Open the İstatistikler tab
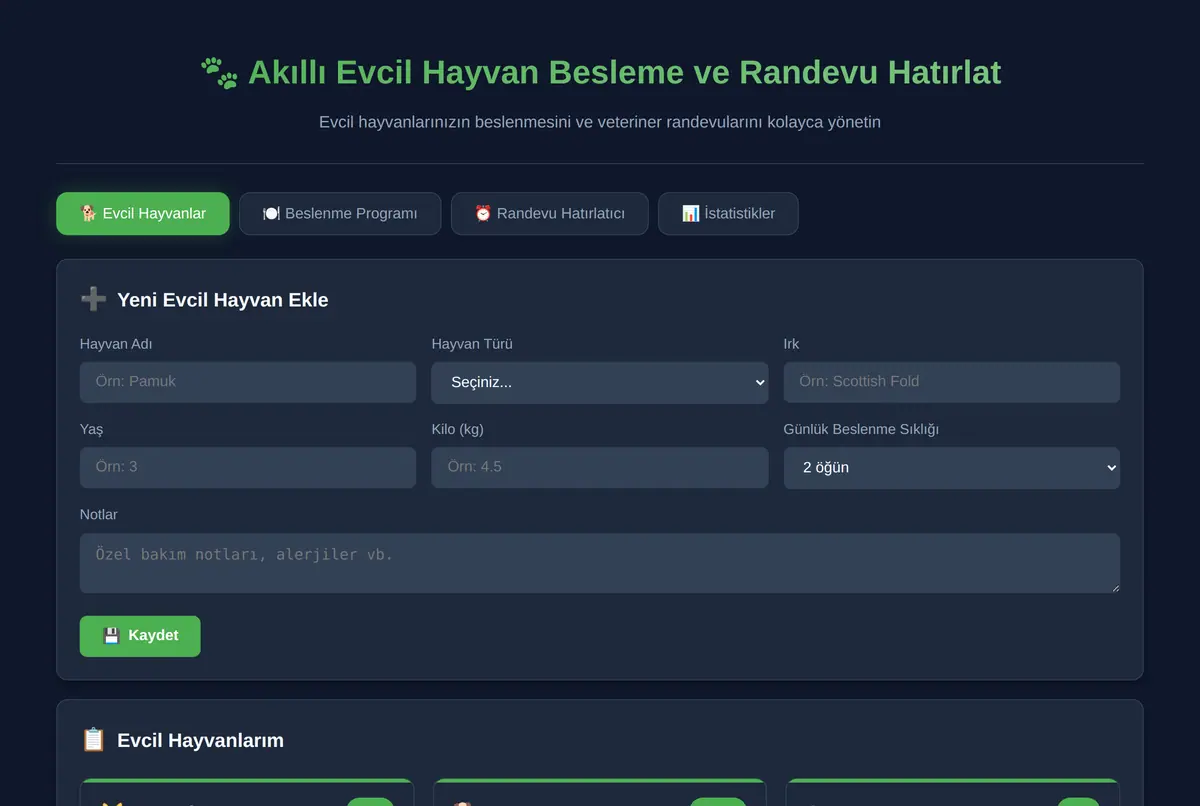Screen dimensions: 1200x806 (728, 214)
